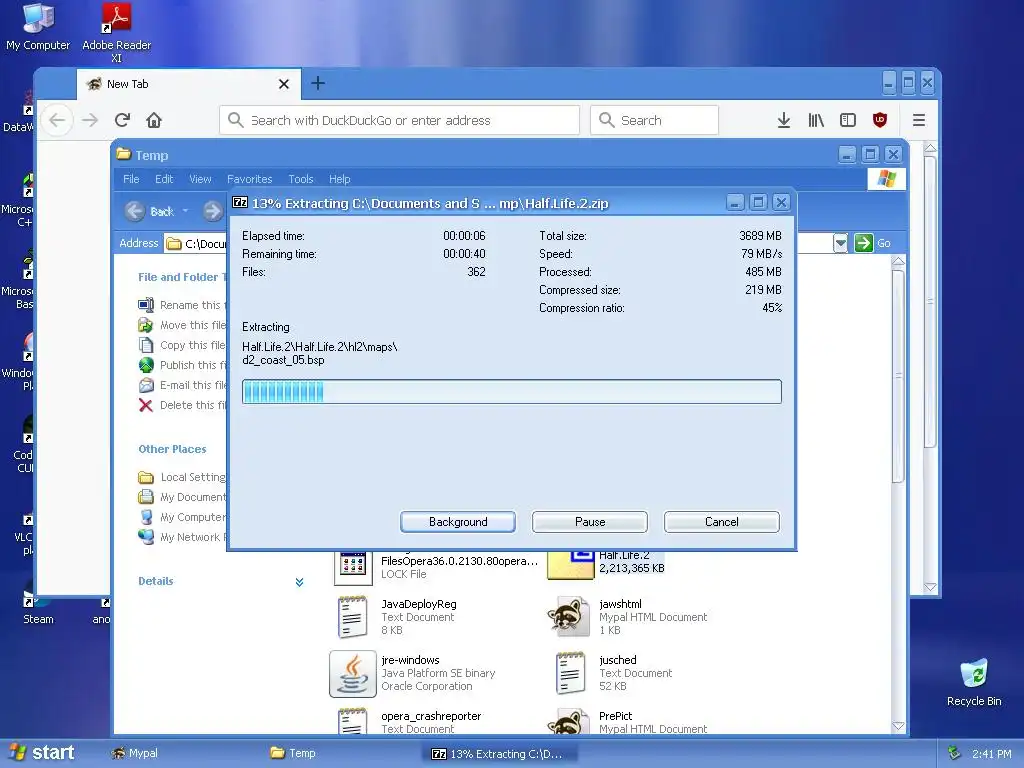
Task: Open the View menu in the Temp window
Action: [200, 179]
